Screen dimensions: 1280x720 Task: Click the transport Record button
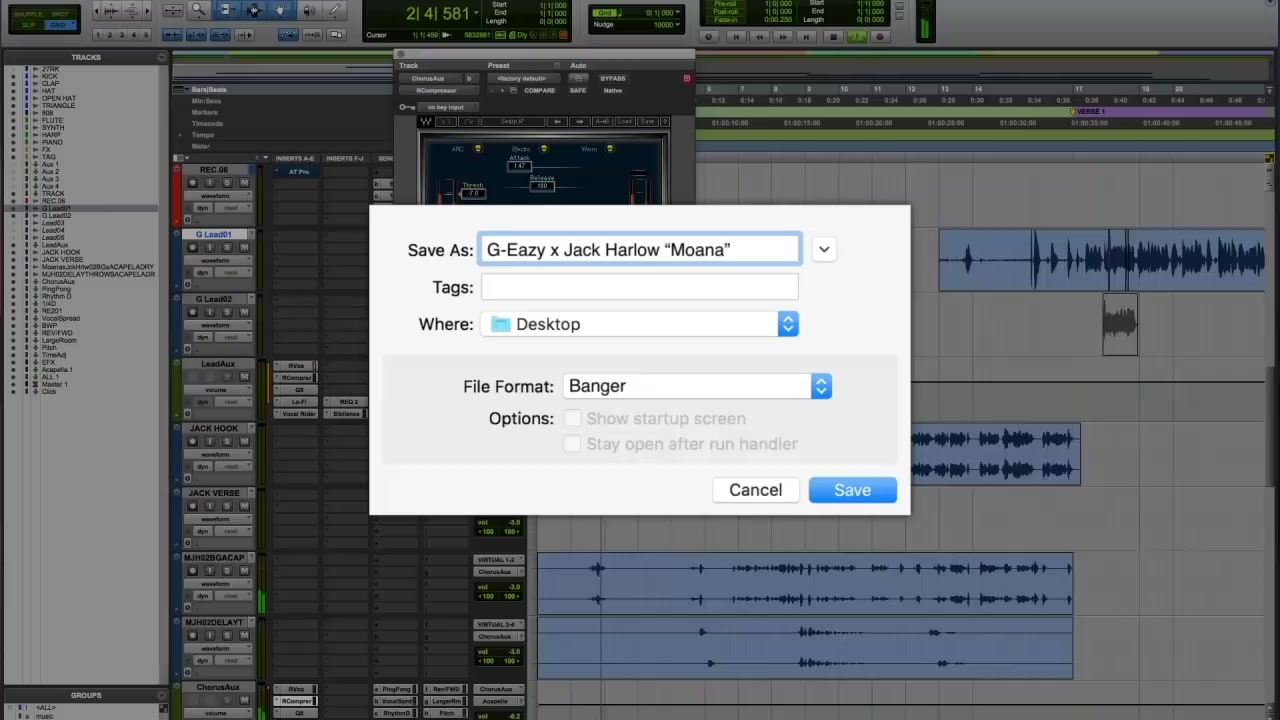pyautogui.click(x=880, y=37)
